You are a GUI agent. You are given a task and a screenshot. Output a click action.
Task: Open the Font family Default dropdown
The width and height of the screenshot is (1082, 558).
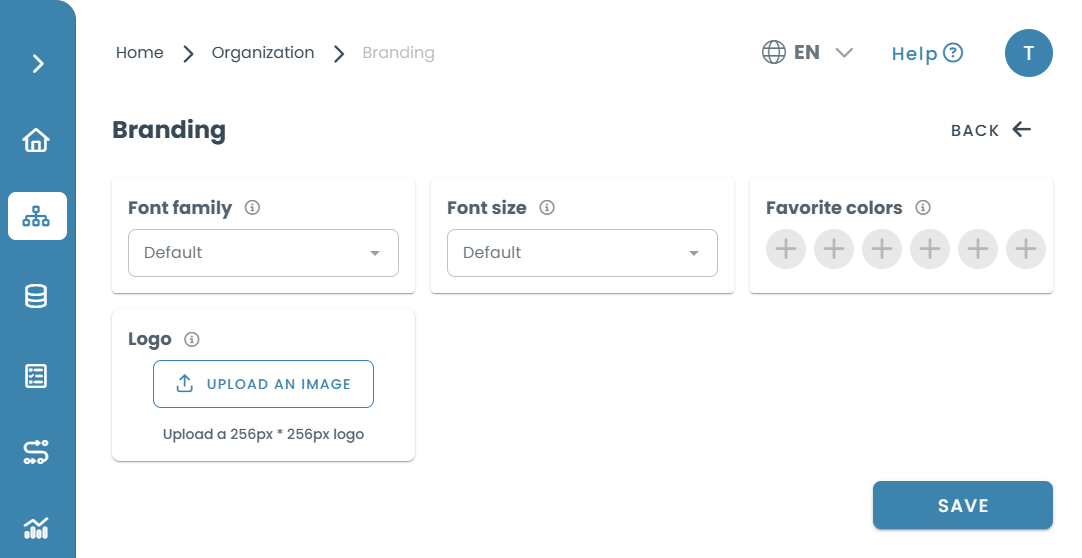(264, 253)
